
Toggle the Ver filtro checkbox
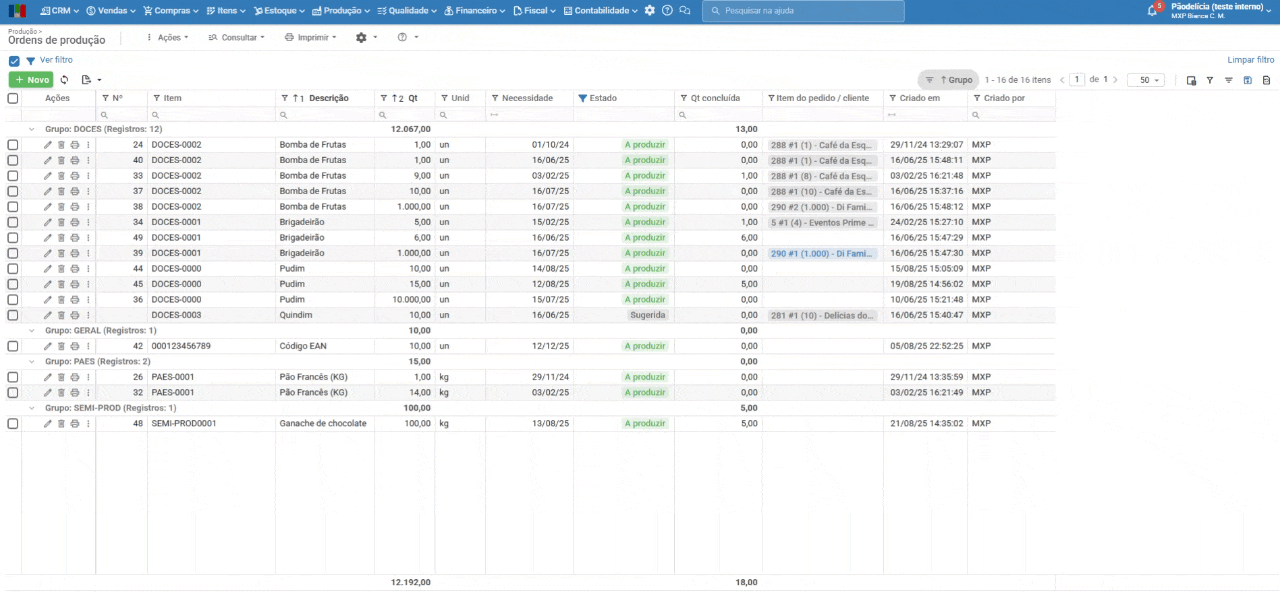(14, 61)
